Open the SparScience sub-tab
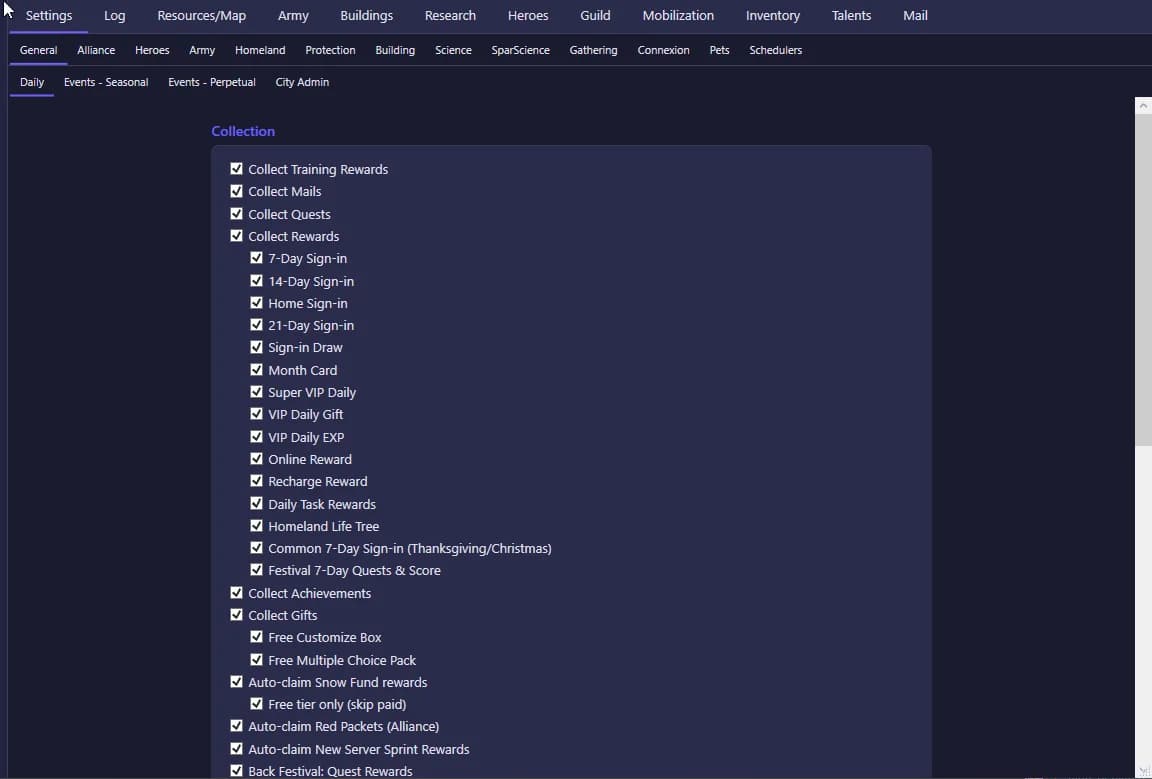This screenshot has width=1152, height=779. (520, 50)
